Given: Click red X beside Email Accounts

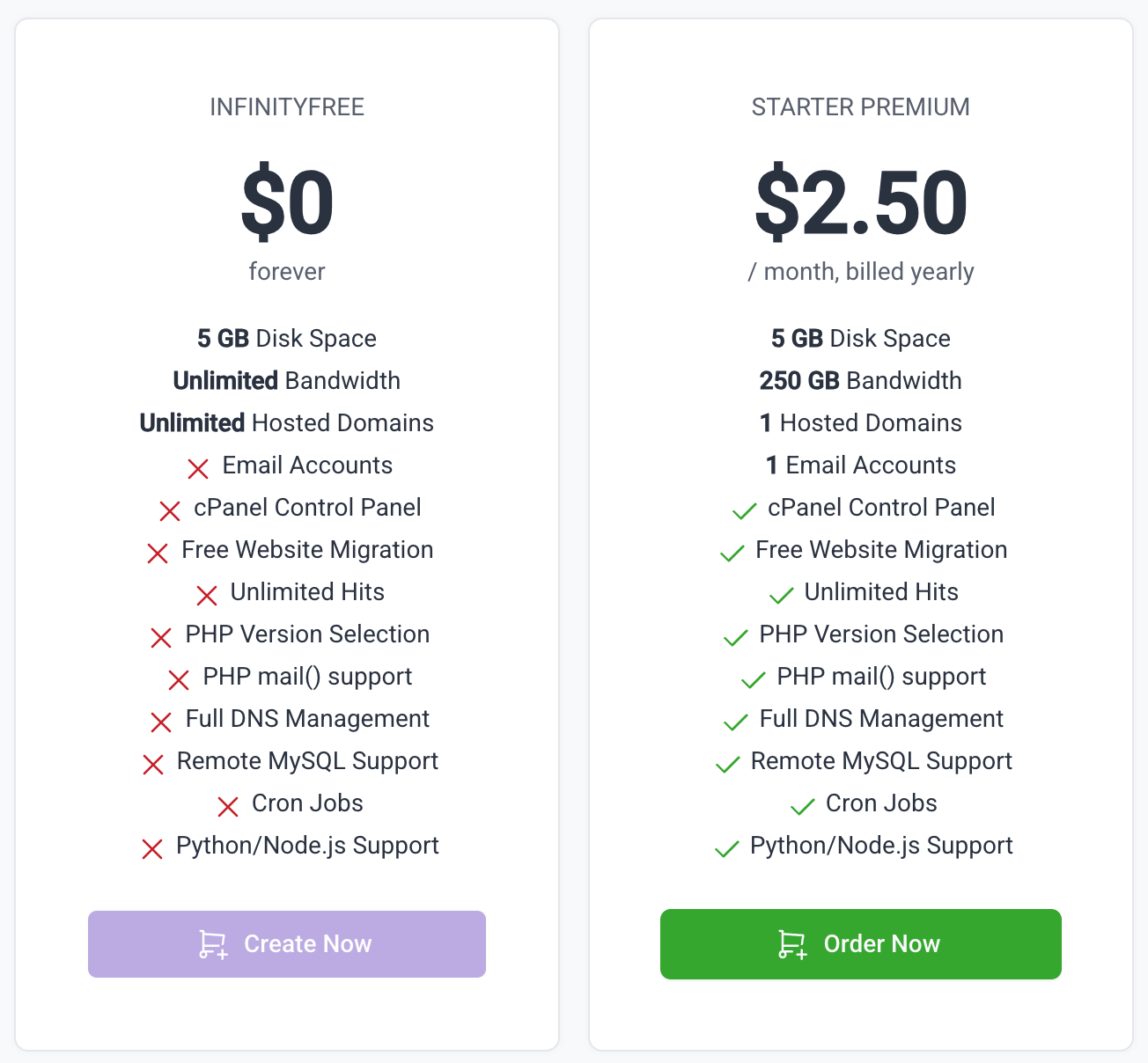Looking at the screenshot, I should pyautogui.click(x=198, y=468).
